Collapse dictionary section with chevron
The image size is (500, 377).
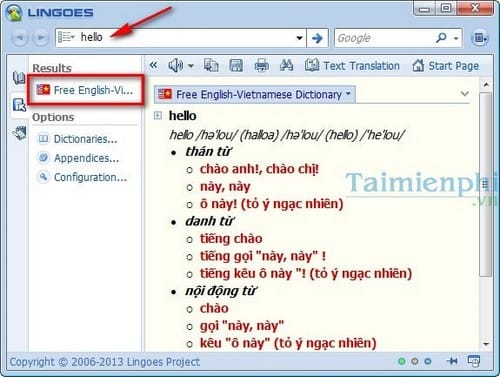pos(465,94)
